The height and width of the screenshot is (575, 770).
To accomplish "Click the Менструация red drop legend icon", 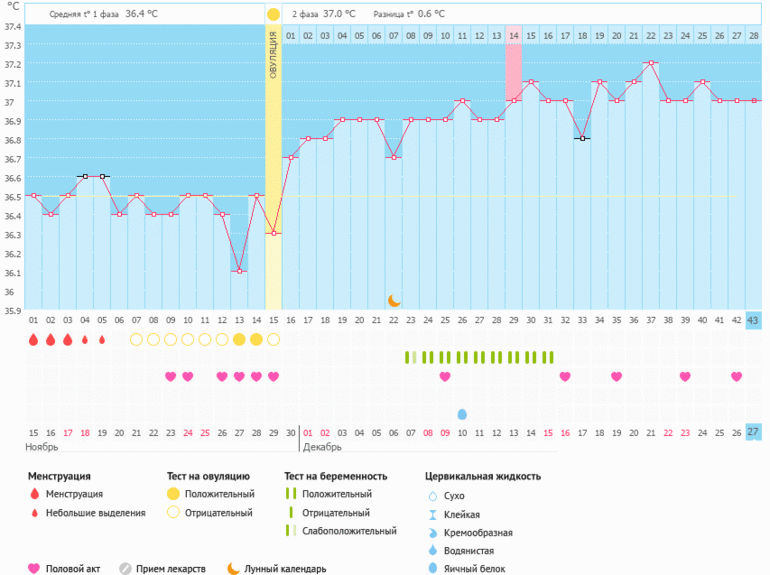I will tap(35, 494).
